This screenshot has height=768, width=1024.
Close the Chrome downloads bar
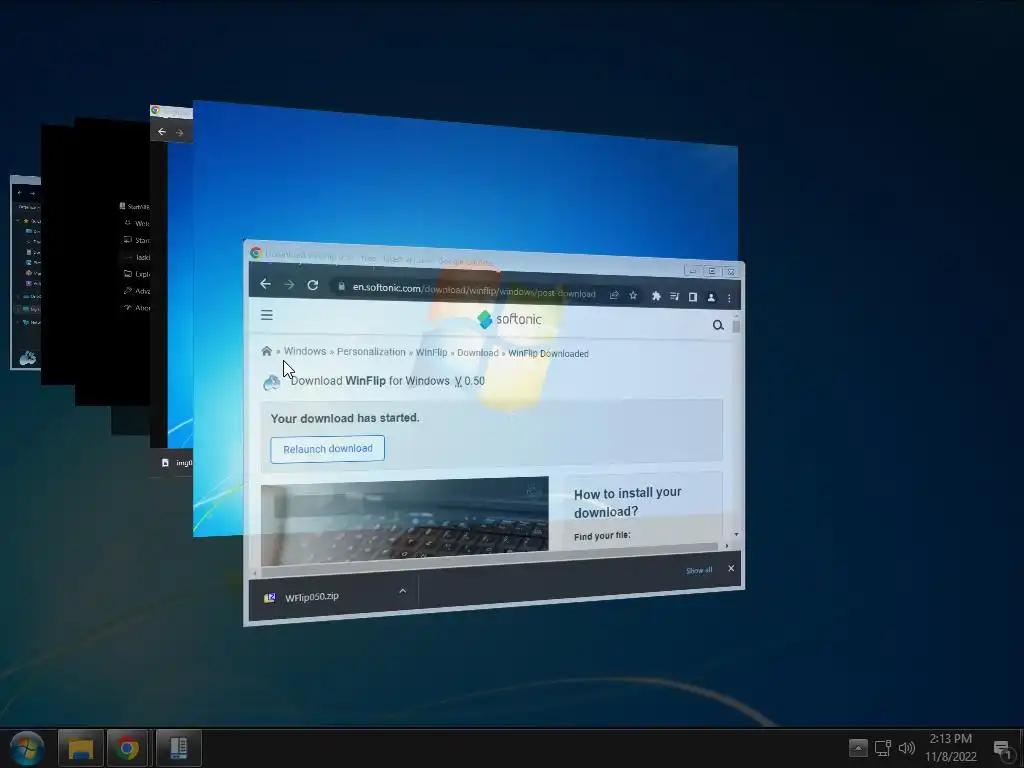point(731,568)
